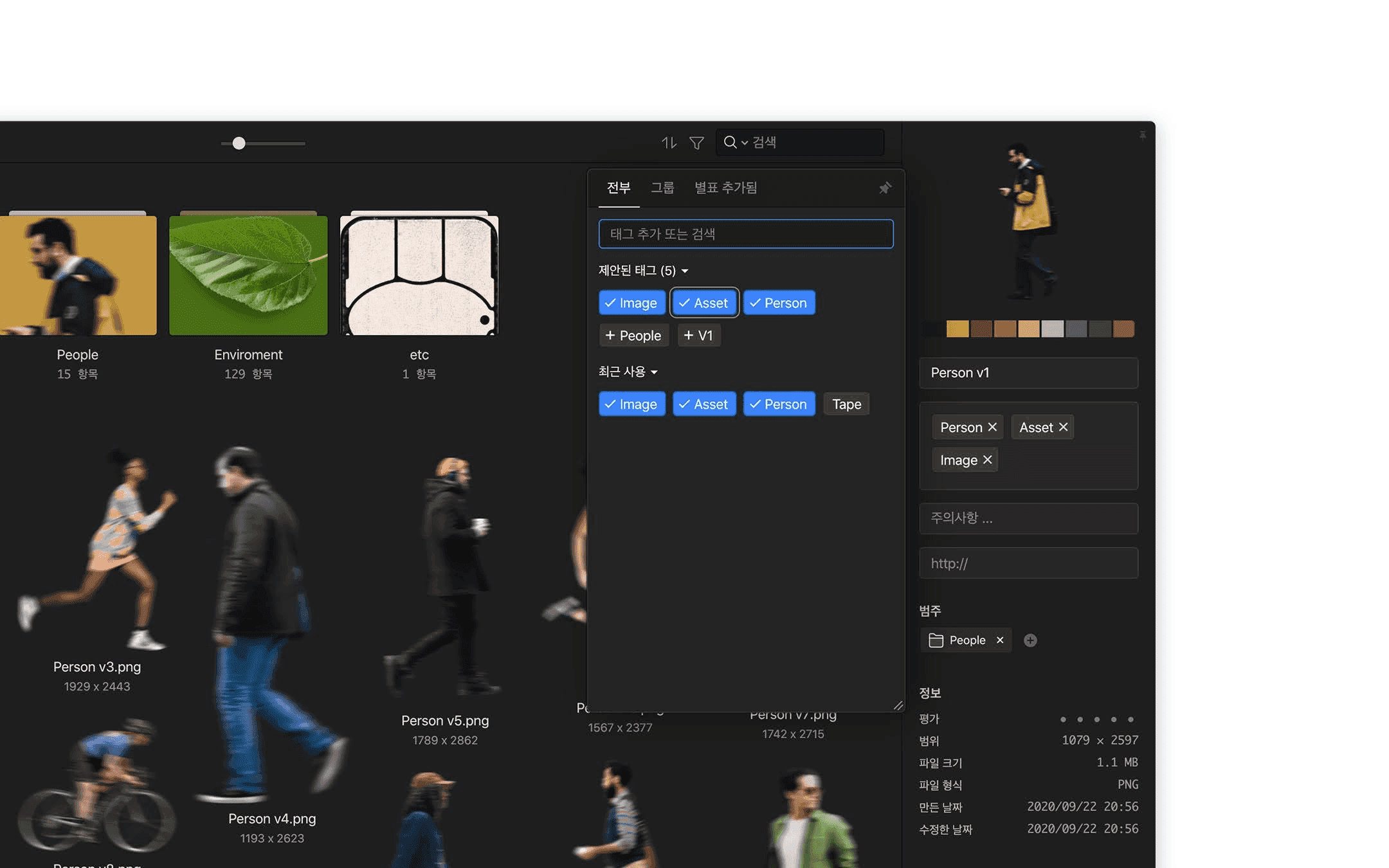The width and height of the screenshot is (1389, 868).
Task: Apply the recently used Tape tag
Action: [846, 404]
